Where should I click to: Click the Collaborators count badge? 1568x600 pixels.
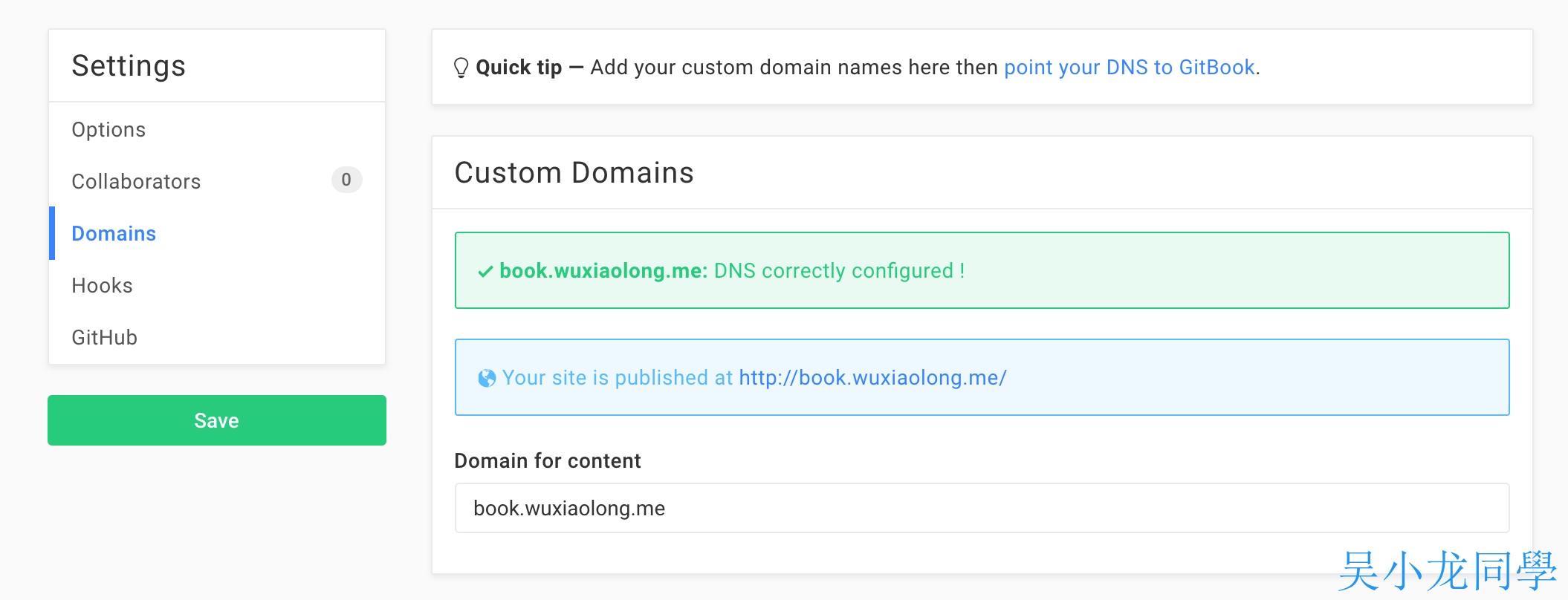(346, 180)
